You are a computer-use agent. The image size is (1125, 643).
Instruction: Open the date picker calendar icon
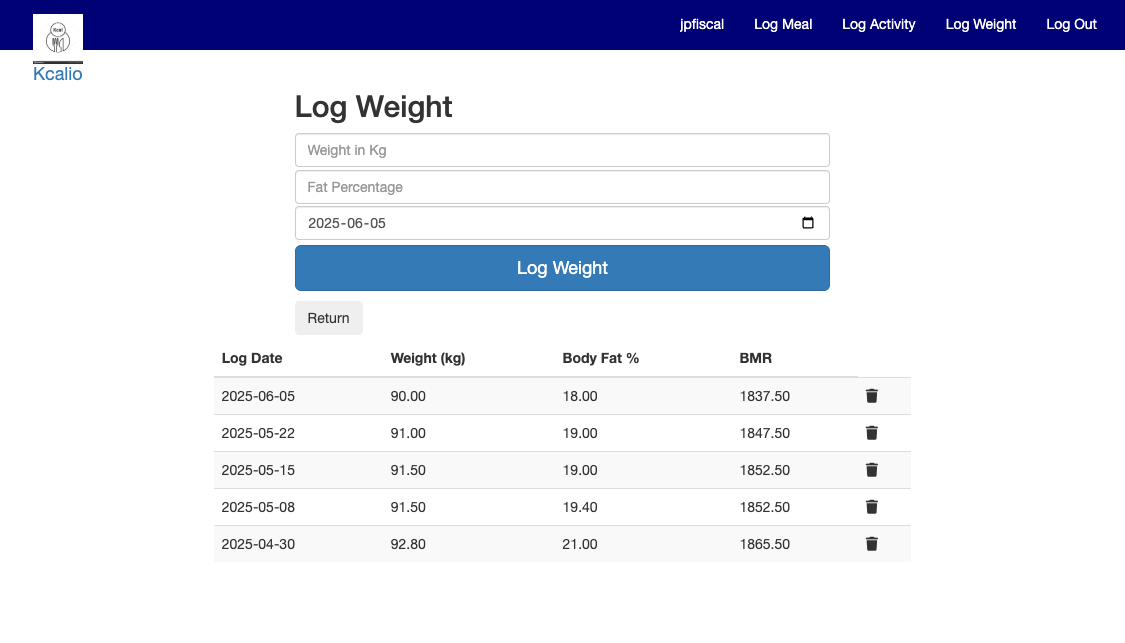pyautogui.click(x=808, y=223)
